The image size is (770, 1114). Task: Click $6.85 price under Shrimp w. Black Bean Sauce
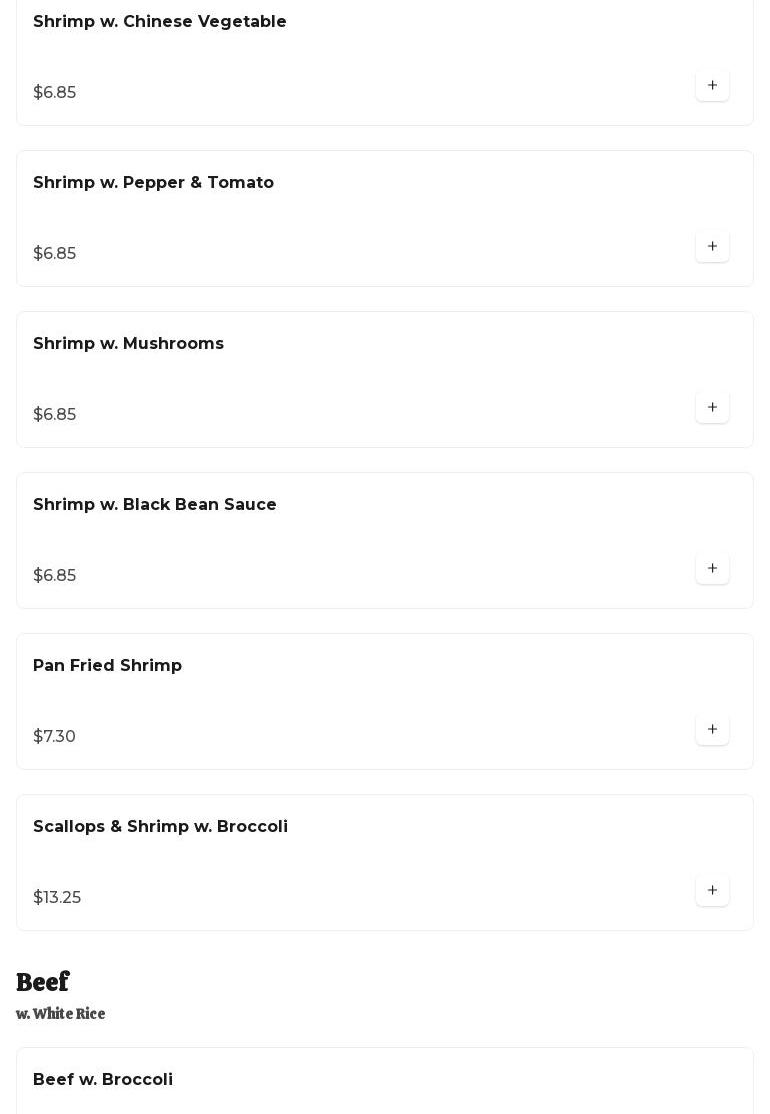(55, 575)
